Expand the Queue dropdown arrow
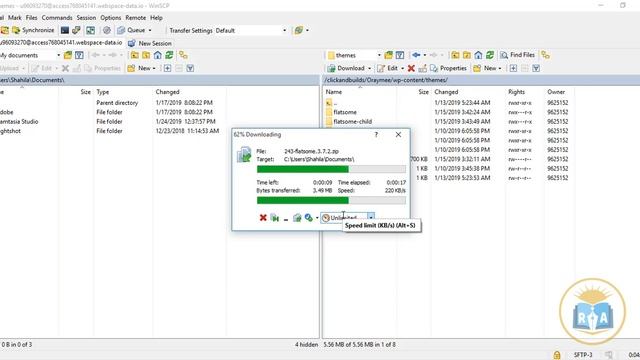This screenshot has height=360, width=640. pos(150,30)
